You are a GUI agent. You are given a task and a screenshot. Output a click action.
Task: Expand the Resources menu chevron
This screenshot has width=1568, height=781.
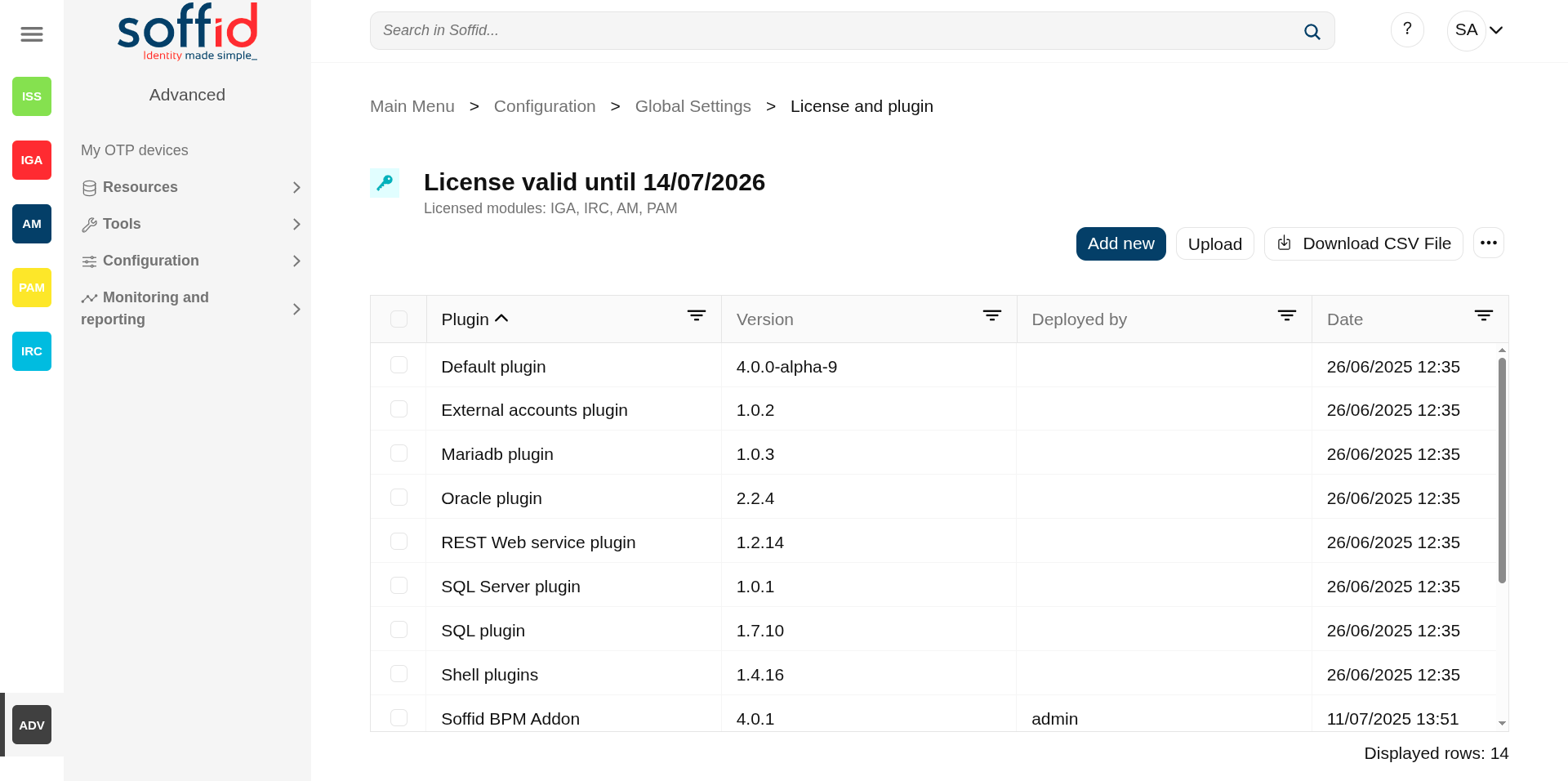(x=296, y=188)
